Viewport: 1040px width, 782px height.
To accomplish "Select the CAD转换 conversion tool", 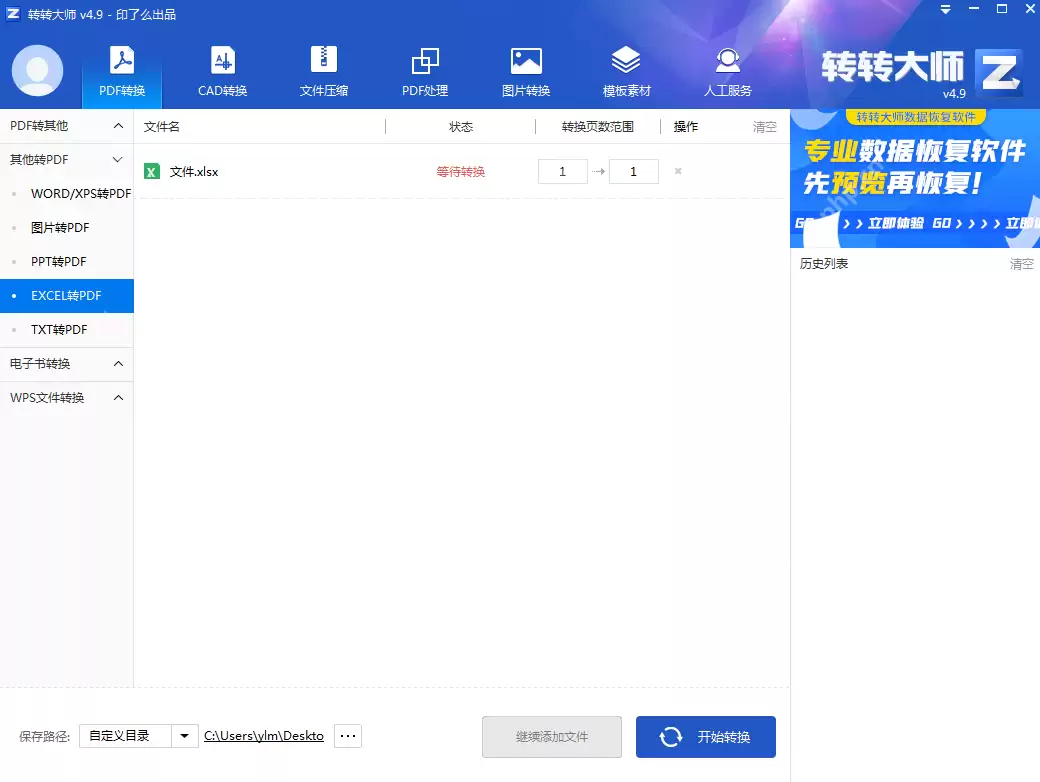I will pyautogui.click(x=221, y=70).
